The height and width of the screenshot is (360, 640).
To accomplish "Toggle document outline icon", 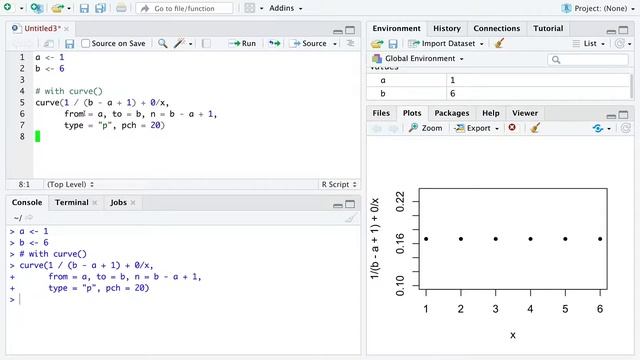I will tap(351, 43).
